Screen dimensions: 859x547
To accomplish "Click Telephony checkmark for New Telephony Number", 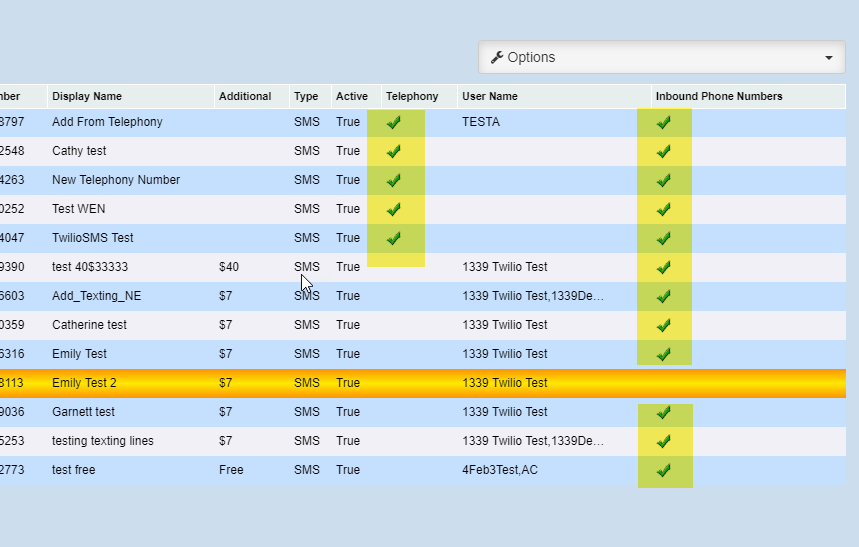I will 394,181.
